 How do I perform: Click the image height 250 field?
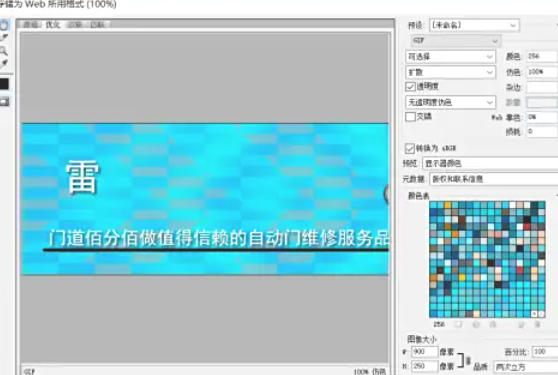point(424,366)
